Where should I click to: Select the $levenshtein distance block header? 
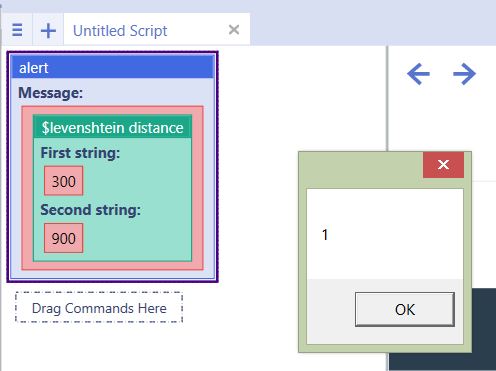pos(112,128)
